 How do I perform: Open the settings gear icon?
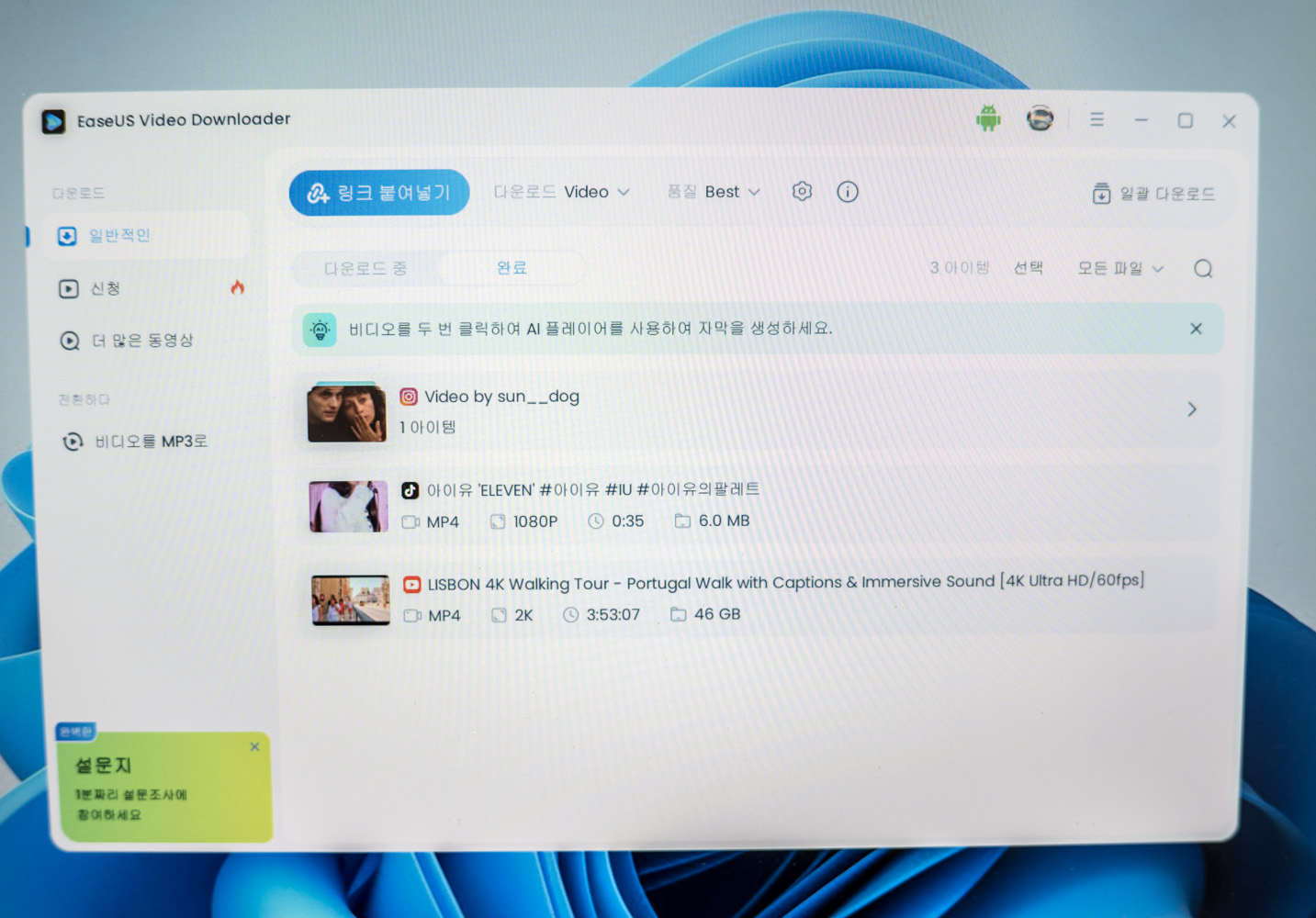[x=802, y=191]
